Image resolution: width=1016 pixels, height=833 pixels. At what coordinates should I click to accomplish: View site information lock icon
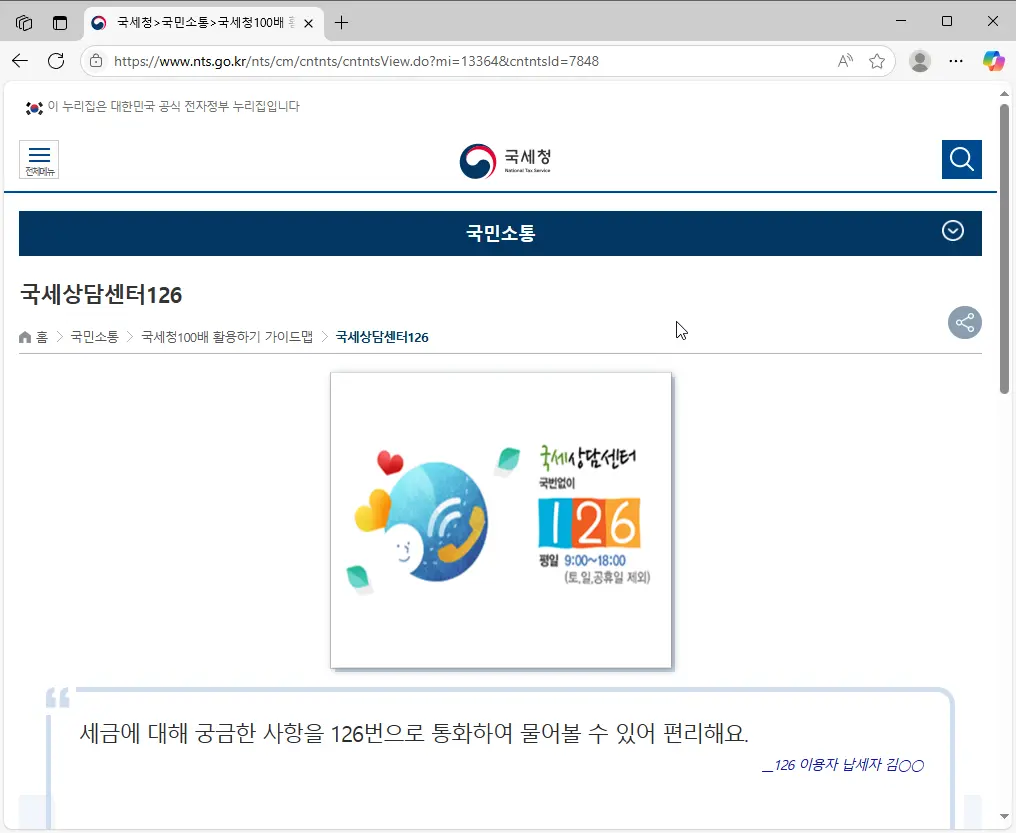96,61
